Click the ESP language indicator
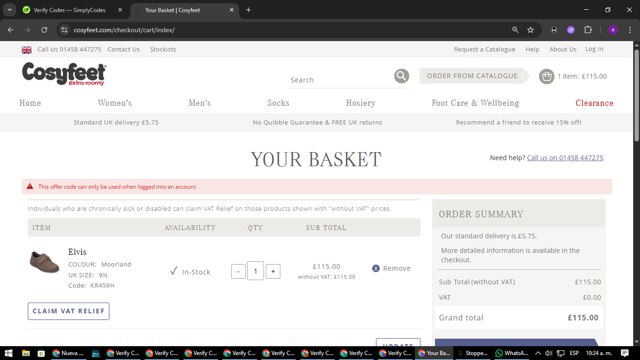 (x=574, y=353)
